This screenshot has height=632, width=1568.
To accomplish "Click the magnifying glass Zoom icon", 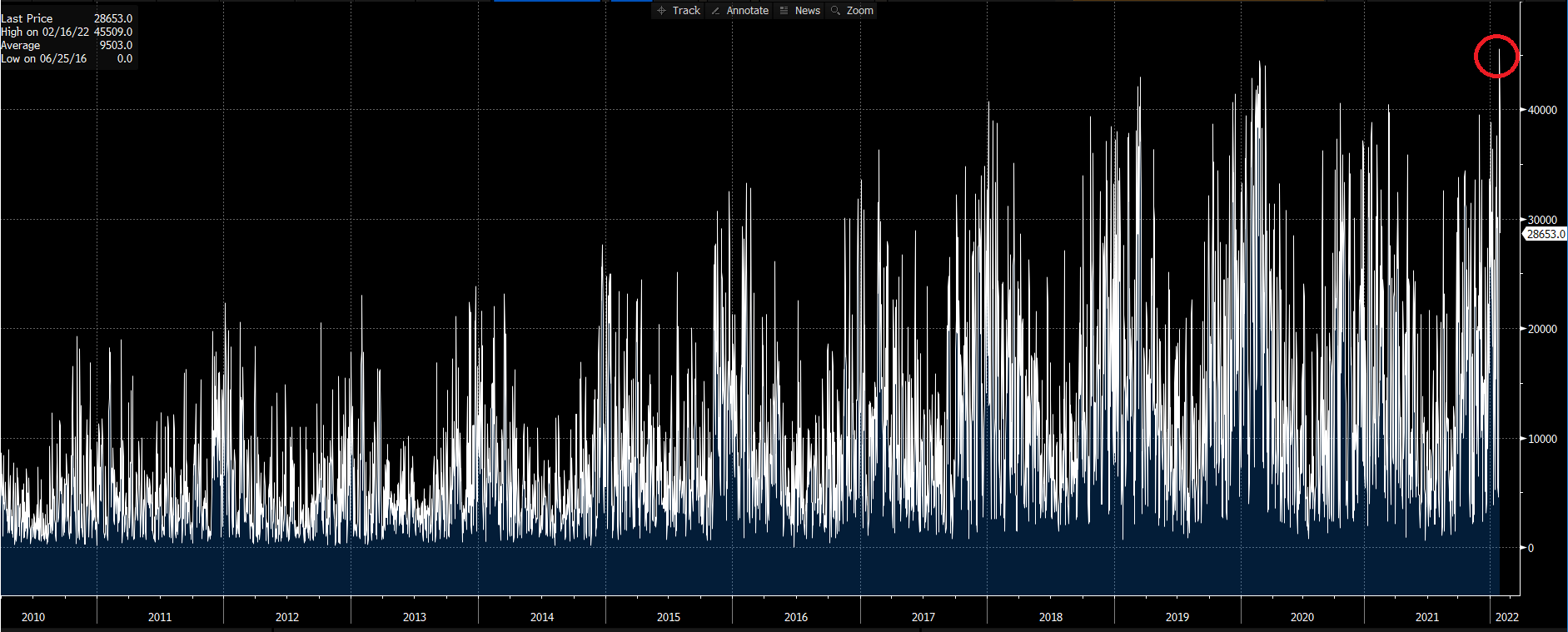I will [835, 11].
